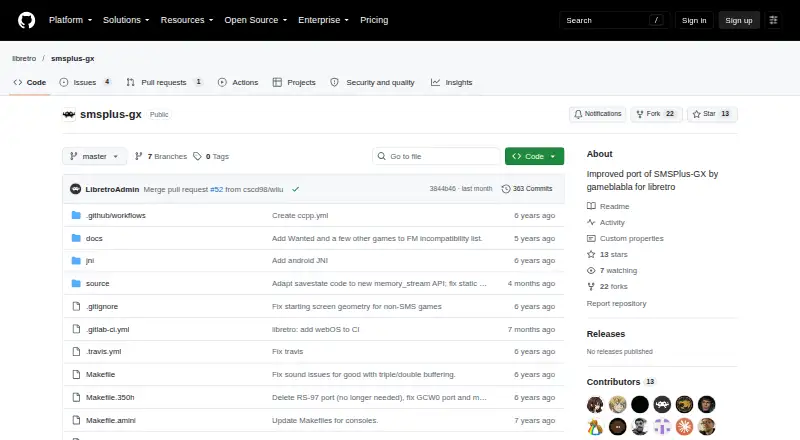
Task: Open the docs folder
Action: 94,238
